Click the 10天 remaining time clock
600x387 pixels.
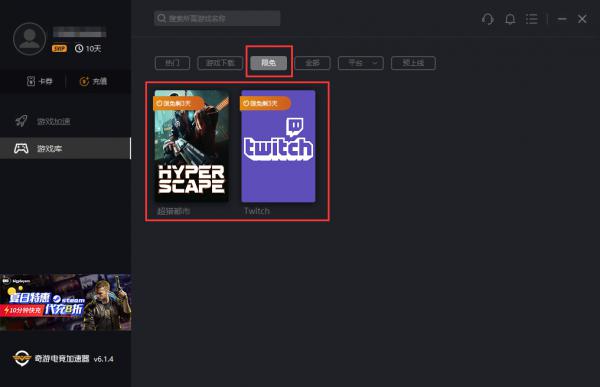coord(88,49)
